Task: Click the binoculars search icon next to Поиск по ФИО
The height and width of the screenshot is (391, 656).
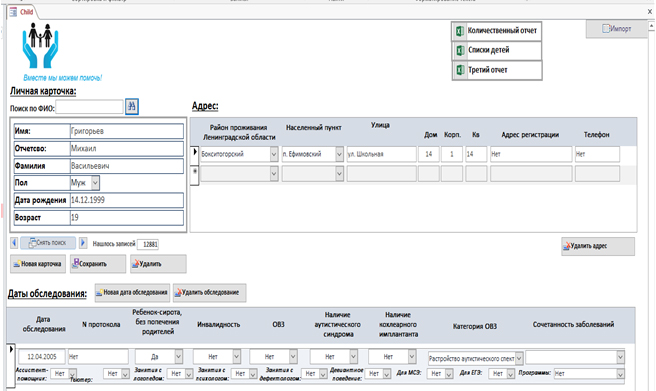Action: (132, 107)
